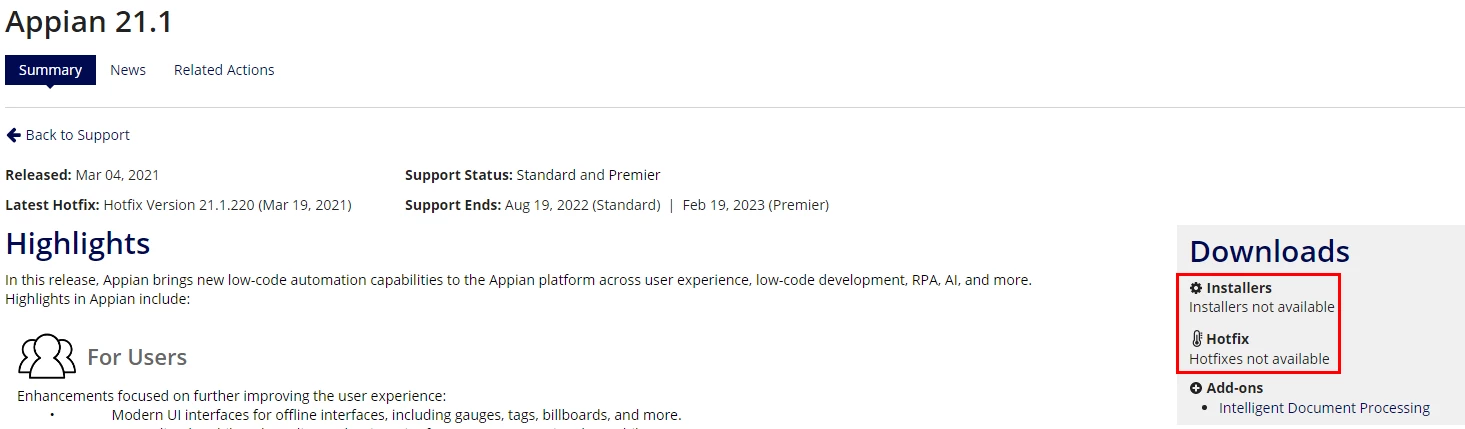
Task: Click the people icon beside For Users
Action: (47, 356)
